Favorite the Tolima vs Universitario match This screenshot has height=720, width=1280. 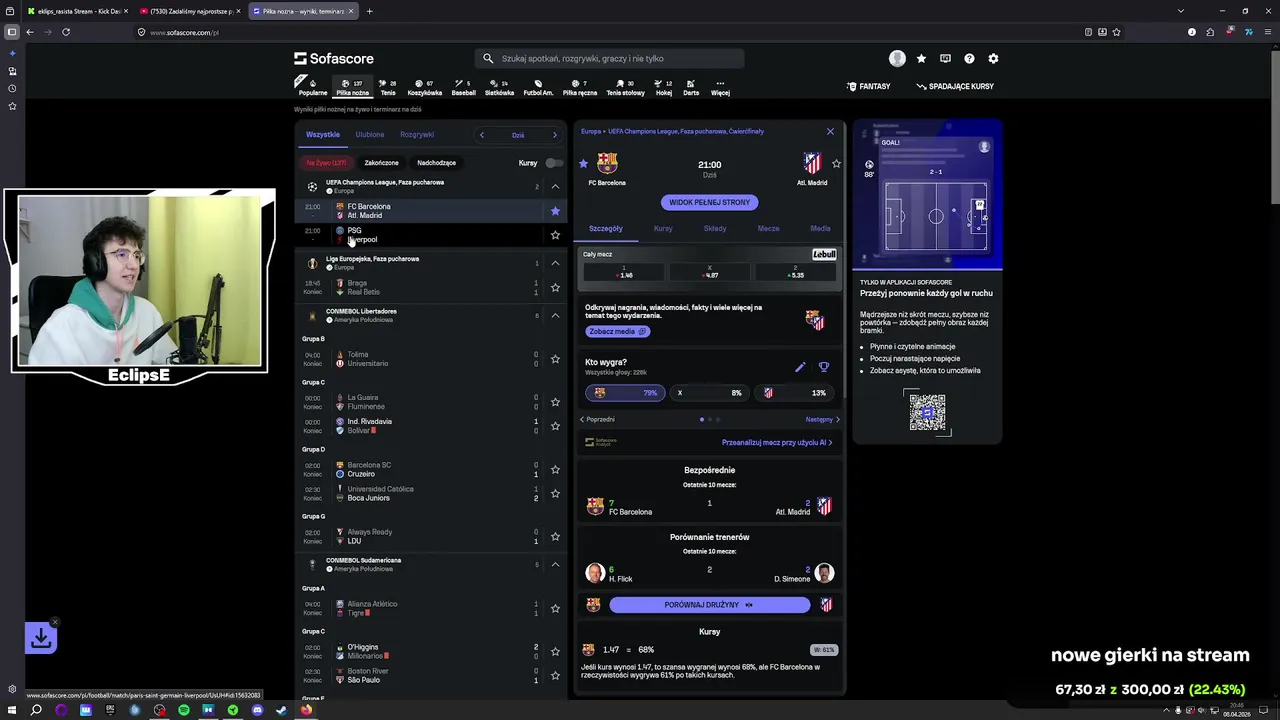coord(555,359)
